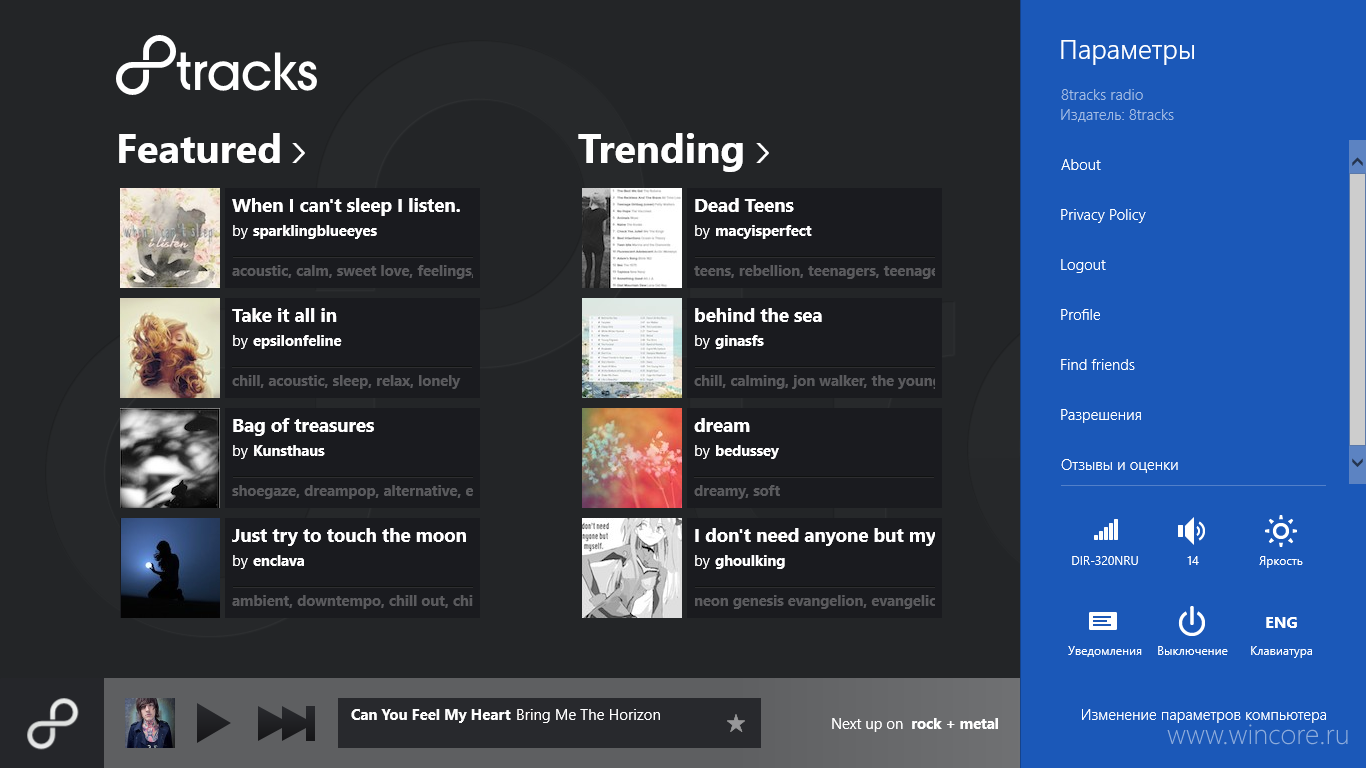Open 'I don't need anyone' cover image
Screen dimensions: 1366x768
[632, 568]
